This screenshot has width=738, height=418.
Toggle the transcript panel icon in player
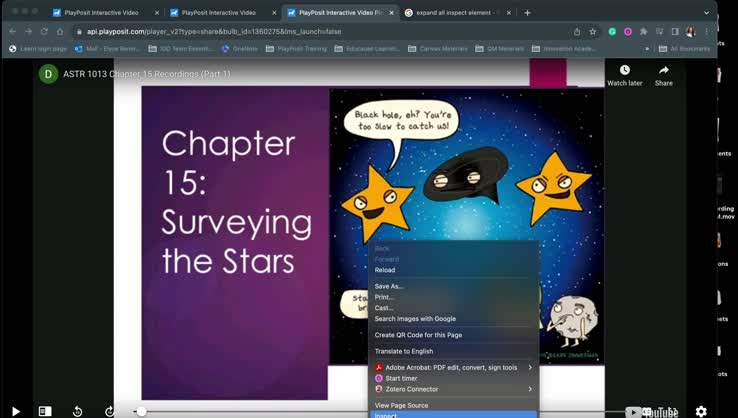point(45,411)
